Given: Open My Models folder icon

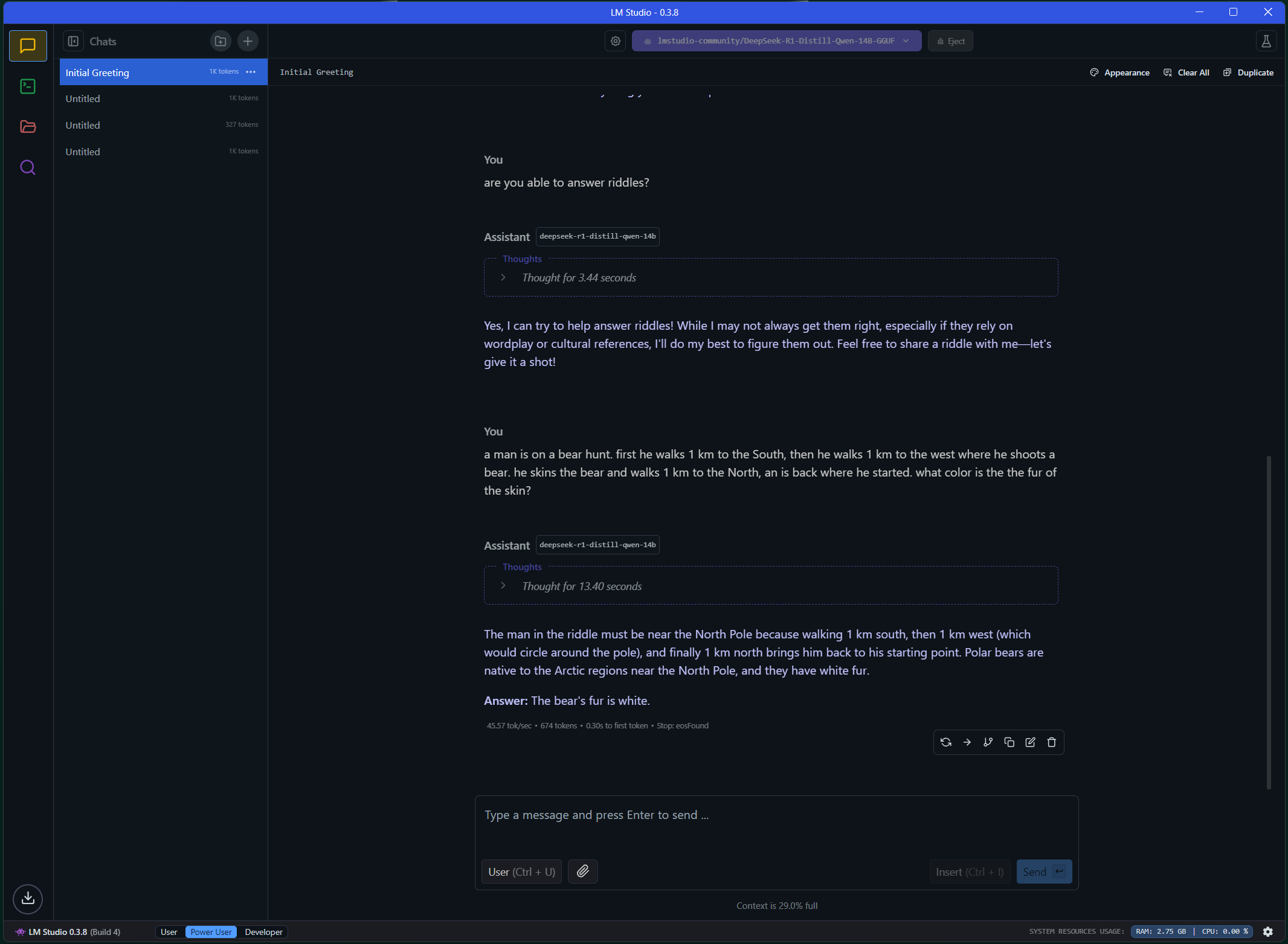Looking at the screenshot, I should [28, 127].
